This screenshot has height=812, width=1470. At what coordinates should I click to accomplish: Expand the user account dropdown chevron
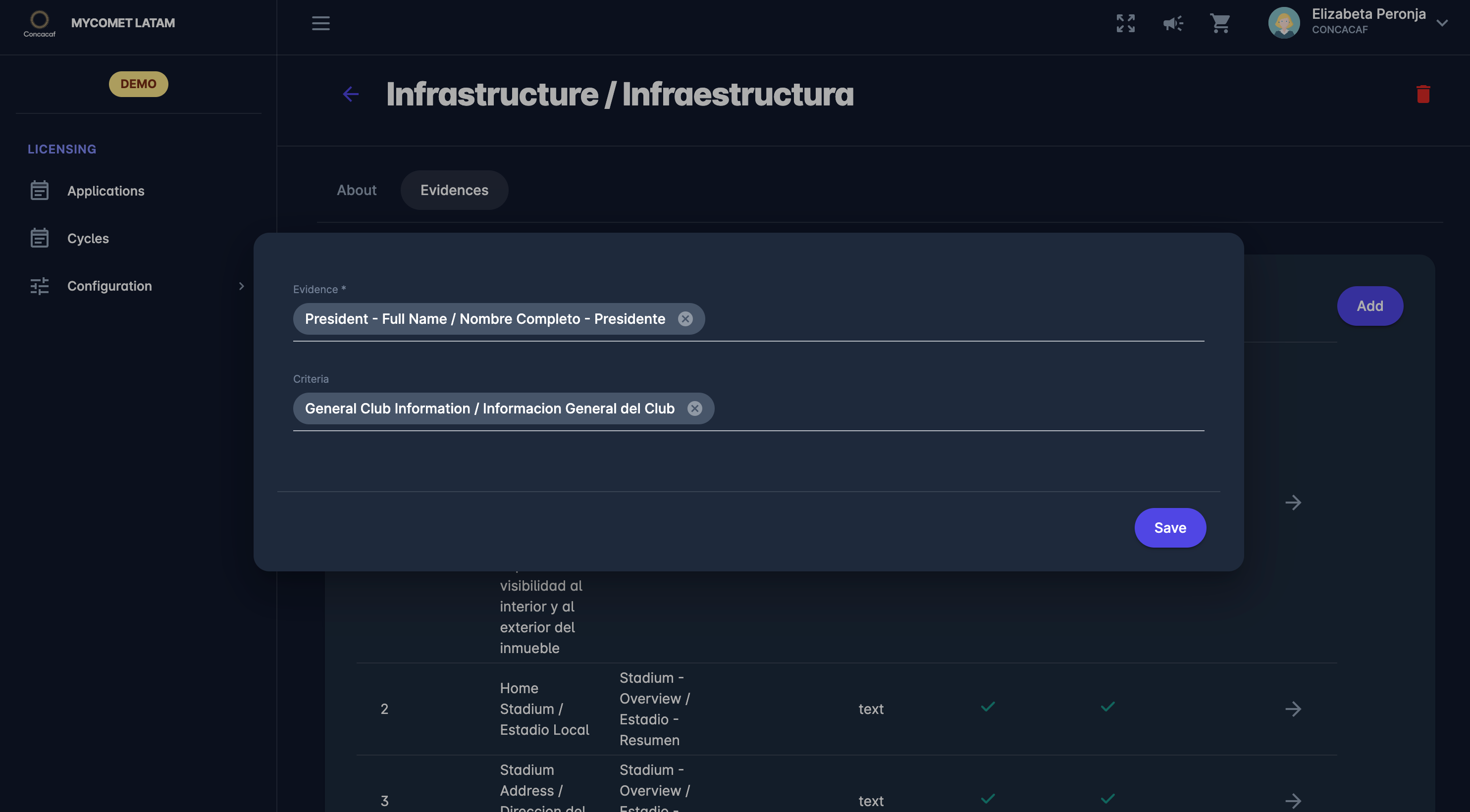1442,23
